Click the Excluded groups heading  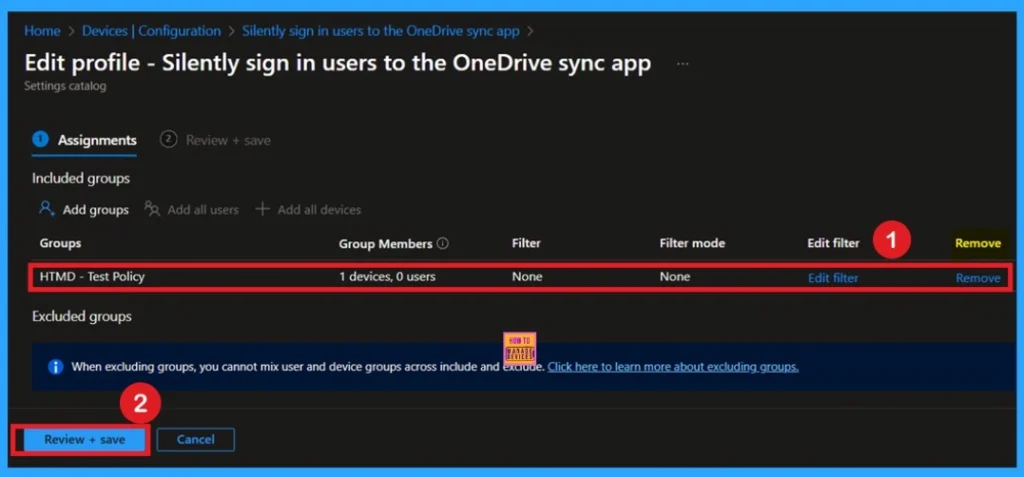82,316
